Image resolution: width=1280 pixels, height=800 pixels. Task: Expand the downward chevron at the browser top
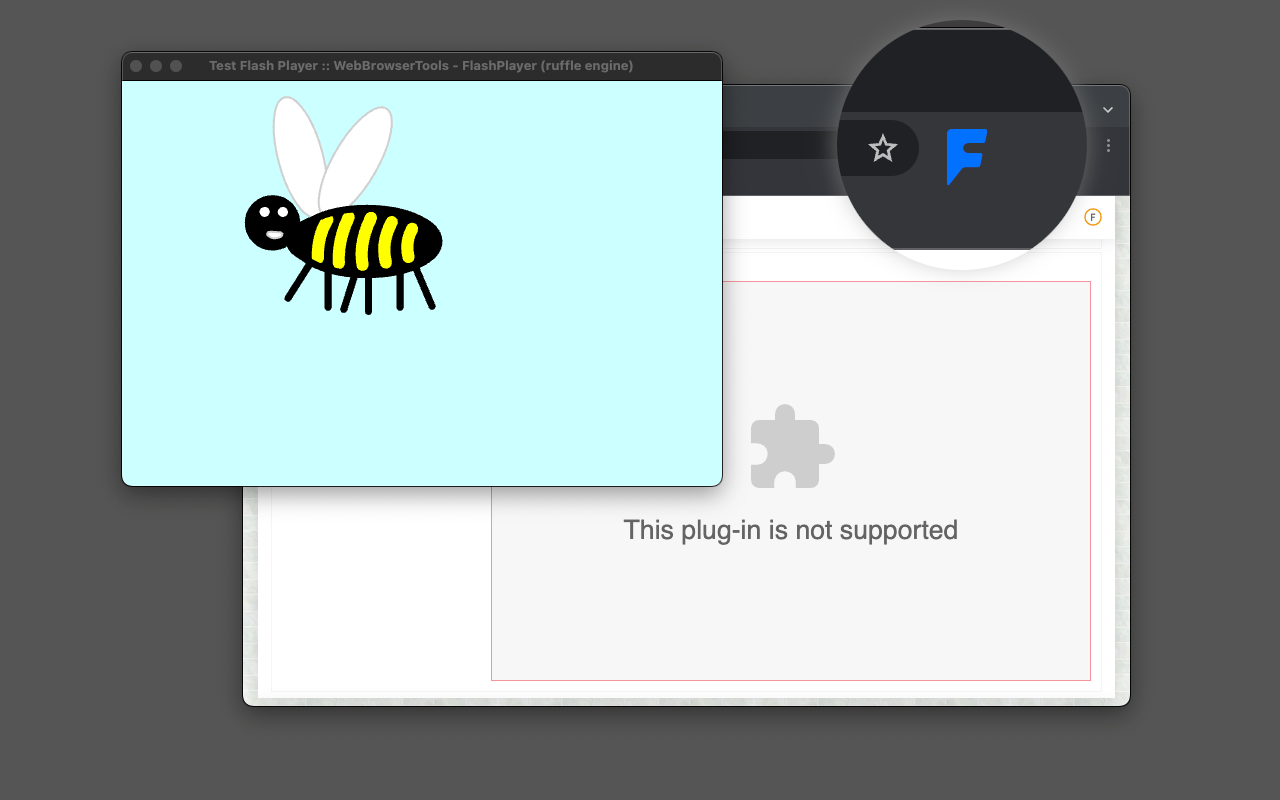click(1107, 109)
